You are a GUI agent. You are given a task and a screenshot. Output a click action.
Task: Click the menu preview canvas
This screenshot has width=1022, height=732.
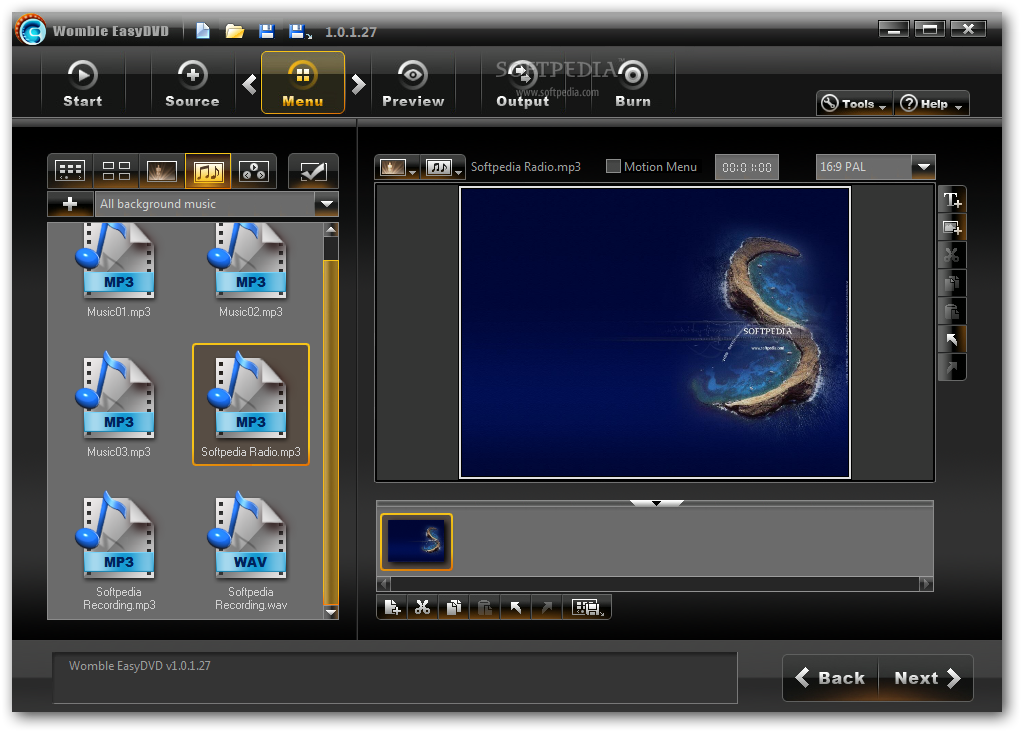click(655, 332)
